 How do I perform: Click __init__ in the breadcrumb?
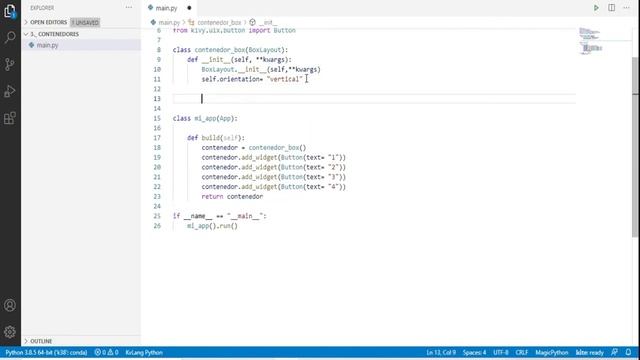pos(267,22)
